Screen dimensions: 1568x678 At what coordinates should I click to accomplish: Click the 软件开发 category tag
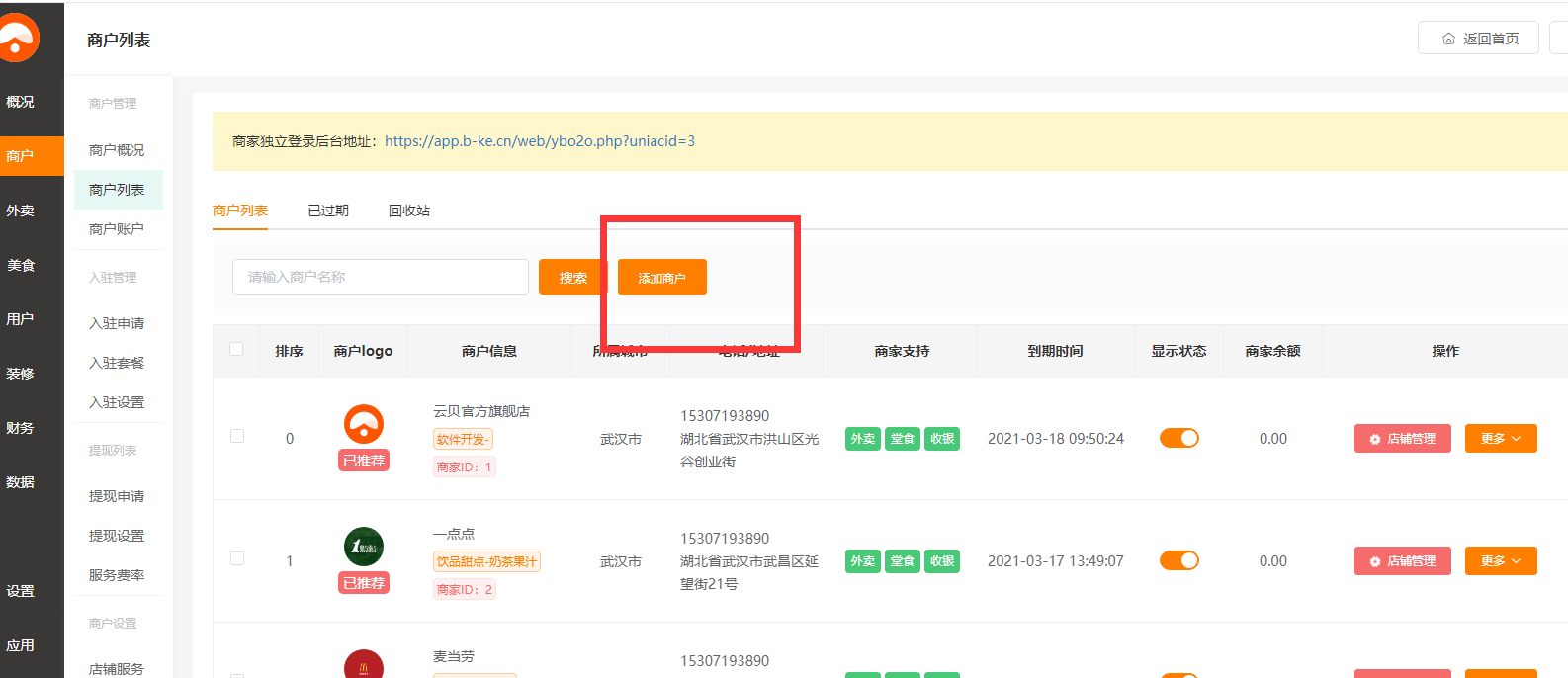click(x=463, y=439)
